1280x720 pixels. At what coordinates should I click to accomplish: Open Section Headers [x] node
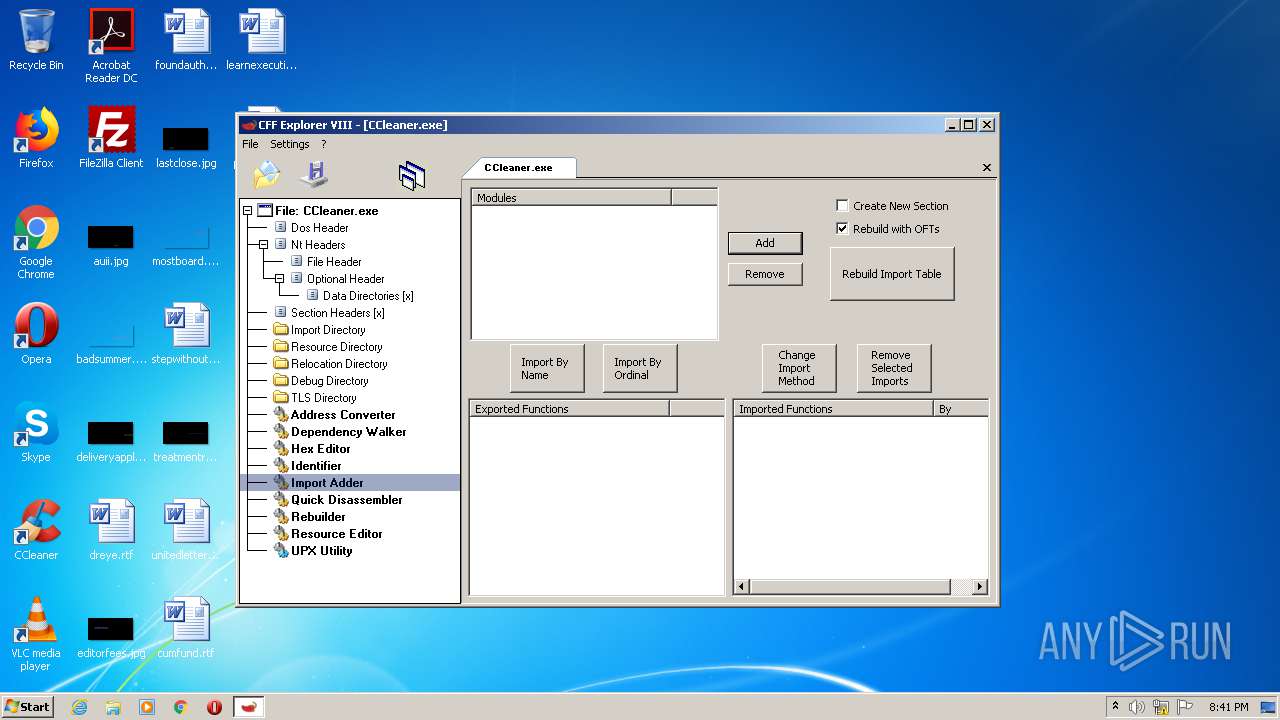coord(337,313)
